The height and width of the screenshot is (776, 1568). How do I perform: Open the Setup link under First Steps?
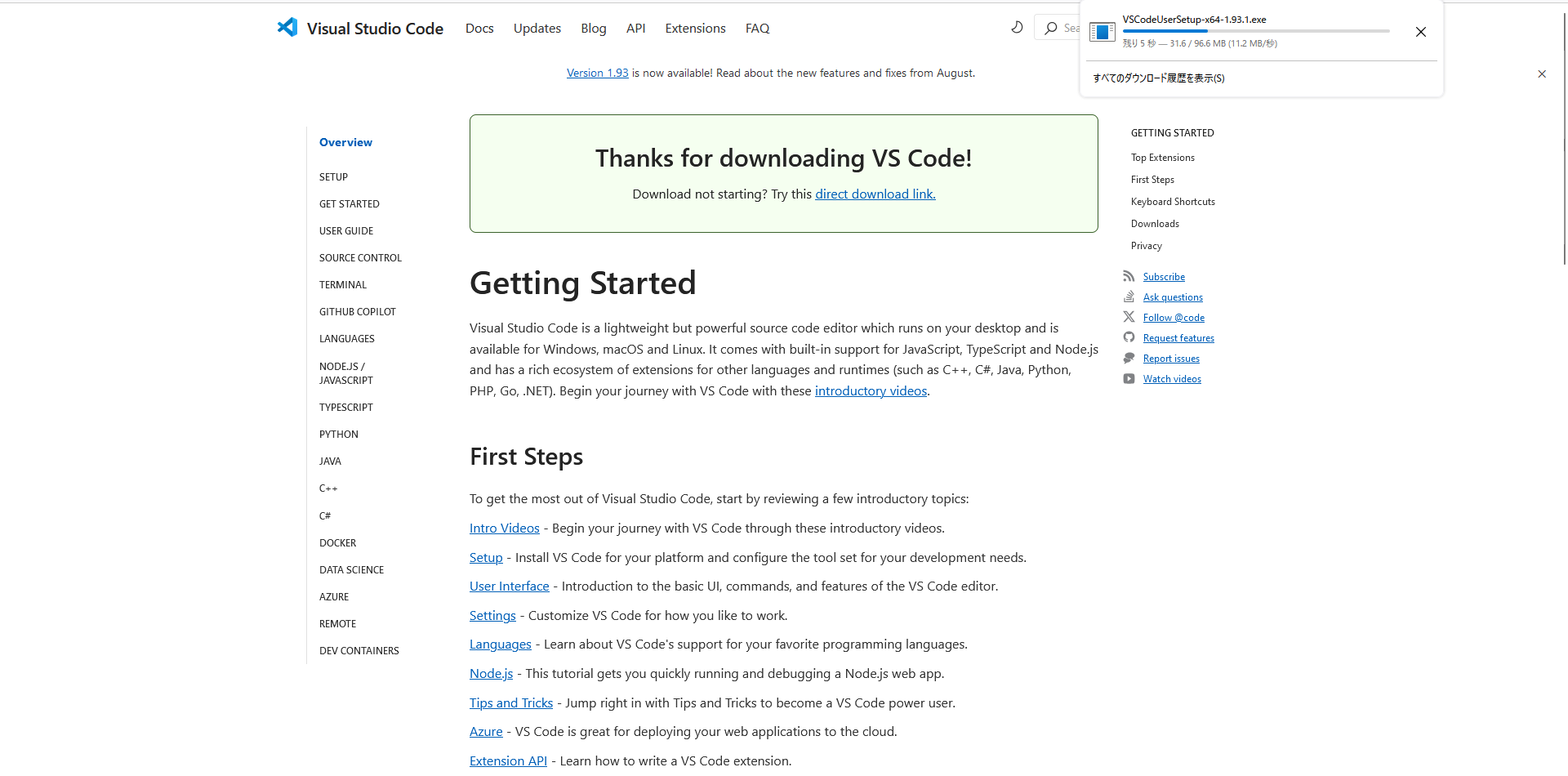coord(486,557)
